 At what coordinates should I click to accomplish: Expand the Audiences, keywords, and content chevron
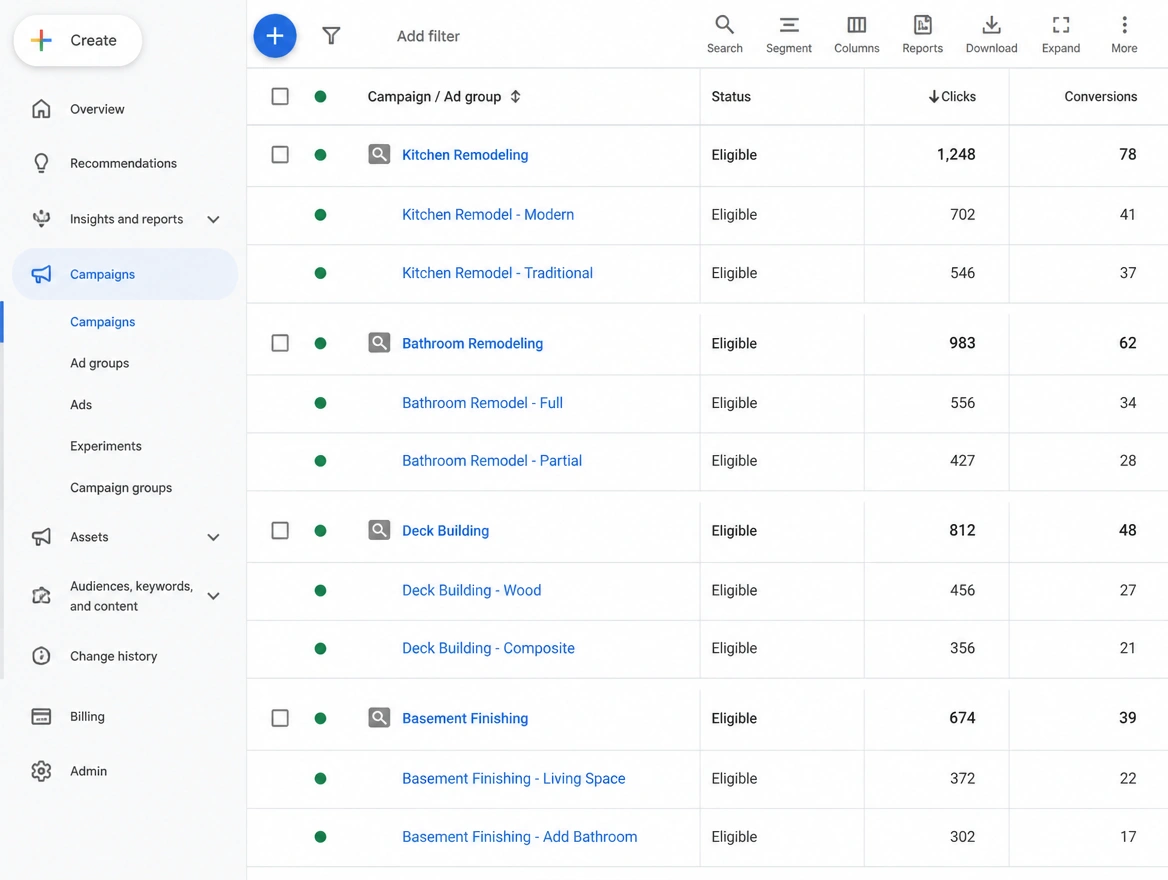[213, 595]
